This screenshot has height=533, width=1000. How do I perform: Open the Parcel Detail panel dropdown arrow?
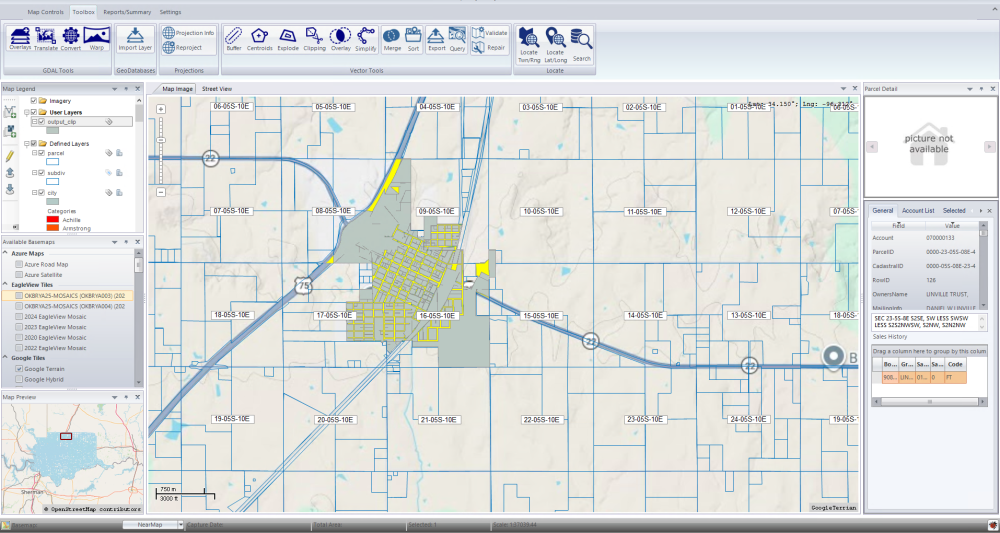(970, 89)
